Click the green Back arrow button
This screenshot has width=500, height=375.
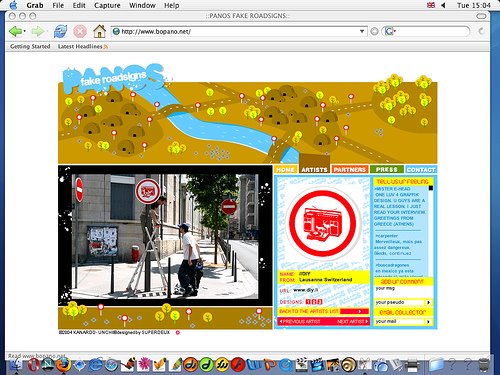point(15,31)
